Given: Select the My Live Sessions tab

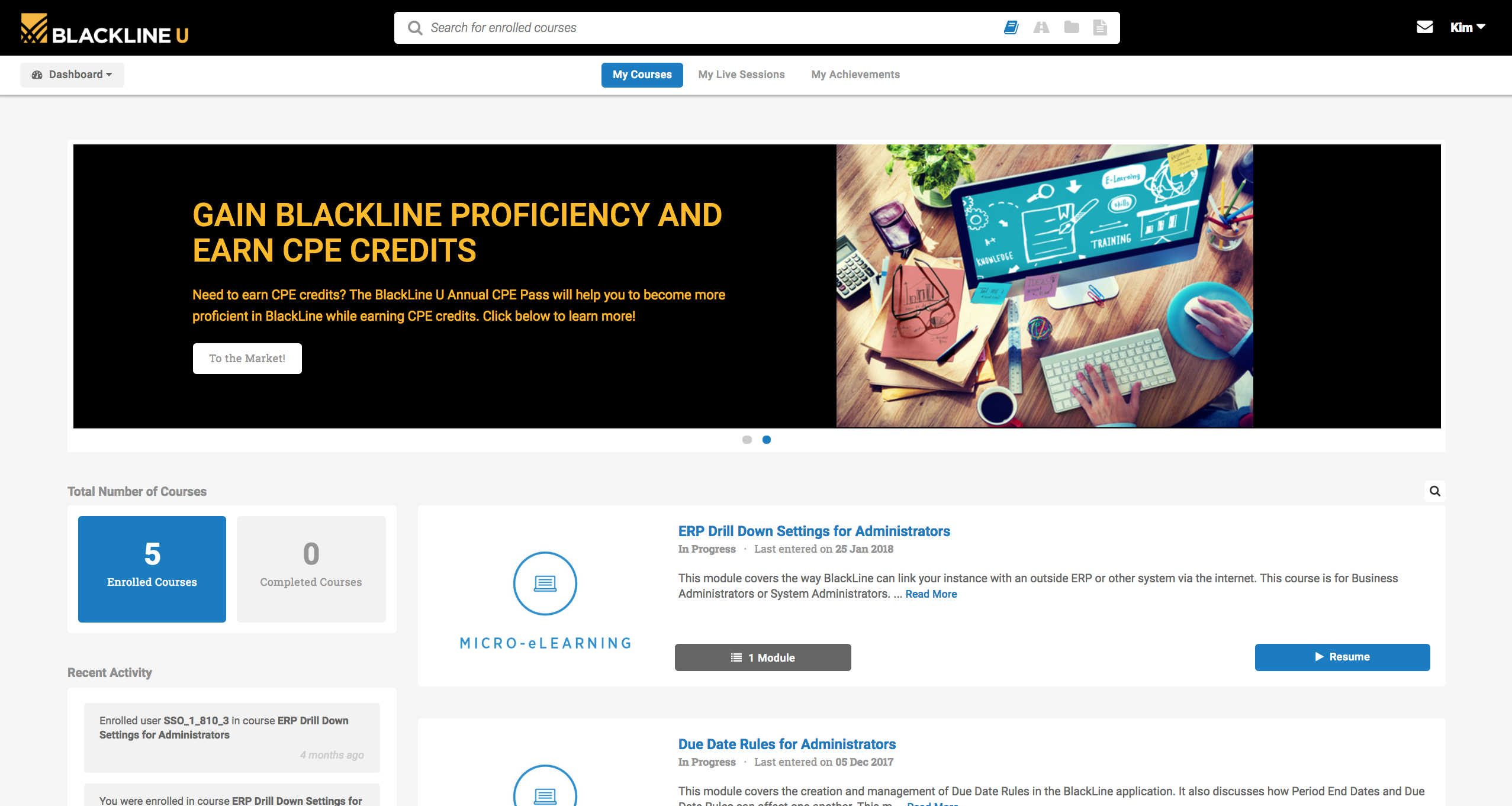Looking at the screenshot, I should [x=741, y=74].
